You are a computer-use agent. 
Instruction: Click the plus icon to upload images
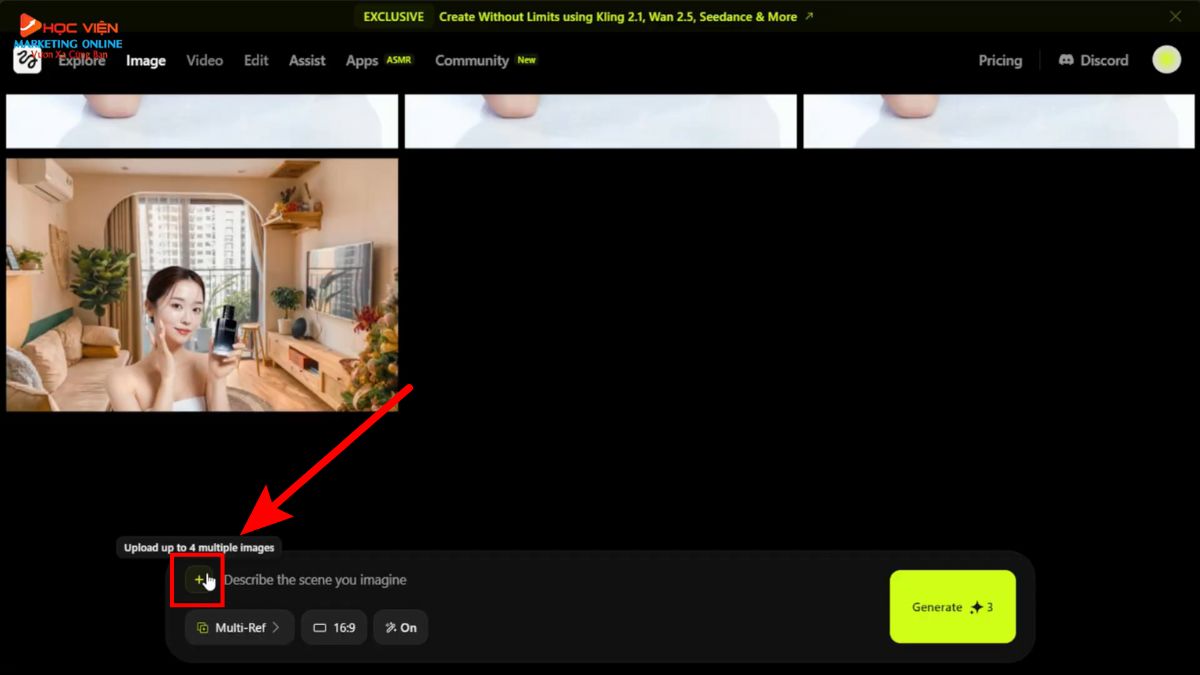[x=198, y=580]
